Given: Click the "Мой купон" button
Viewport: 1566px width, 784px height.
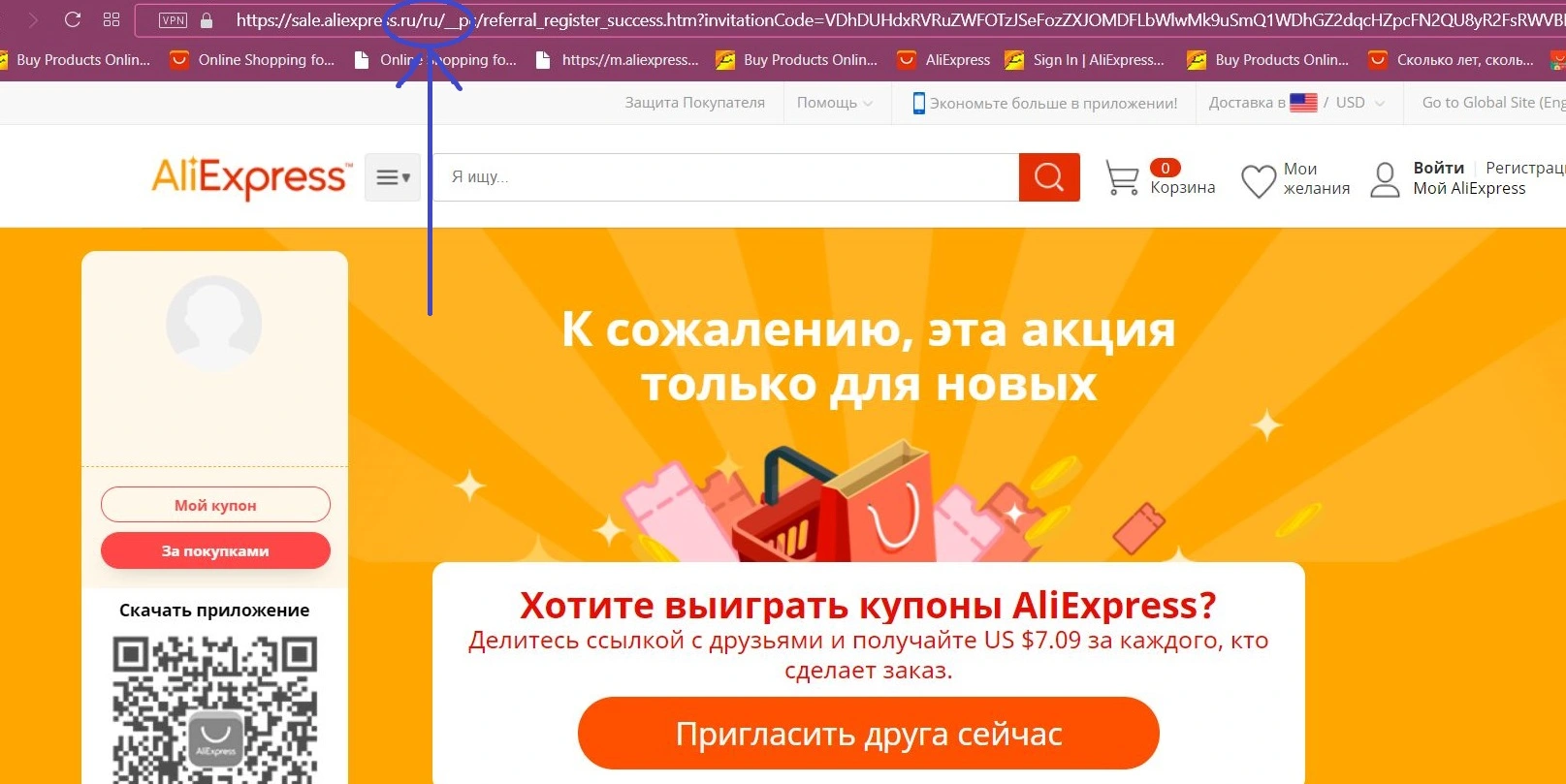Looking at the screenshot, I should tap(215, 505).
